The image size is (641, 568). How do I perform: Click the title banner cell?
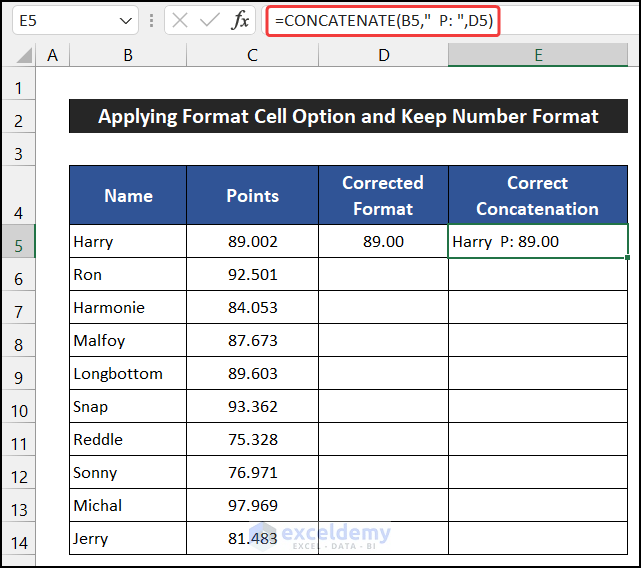coord(348,117)
